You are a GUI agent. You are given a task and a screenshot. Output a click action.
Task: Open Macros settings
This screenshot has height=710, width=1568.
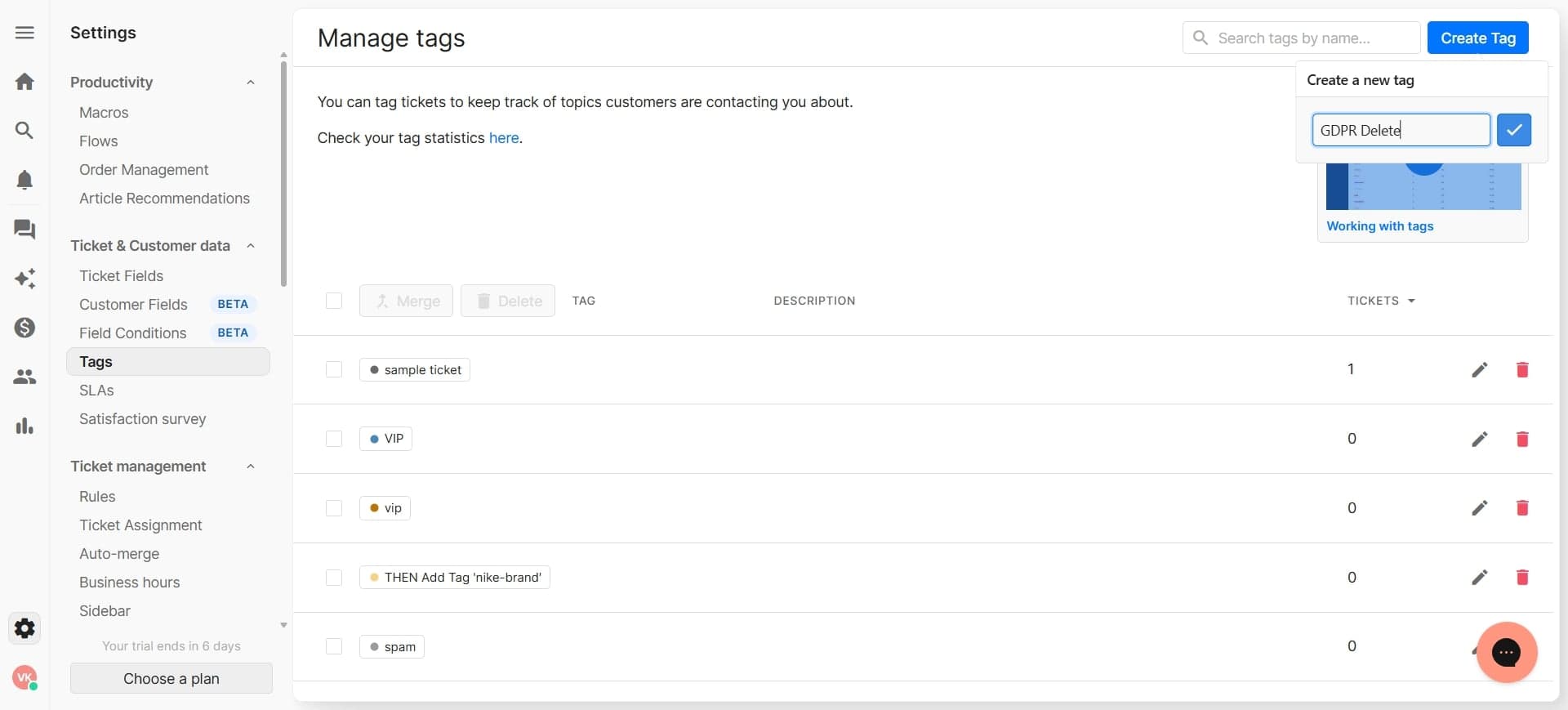coord(104,113)
